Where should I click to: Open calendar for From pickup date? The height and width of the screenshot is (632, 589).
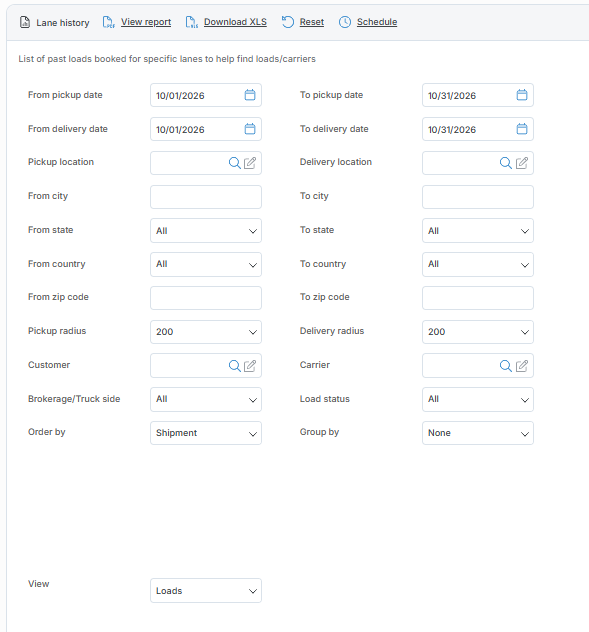coord(250,95)
